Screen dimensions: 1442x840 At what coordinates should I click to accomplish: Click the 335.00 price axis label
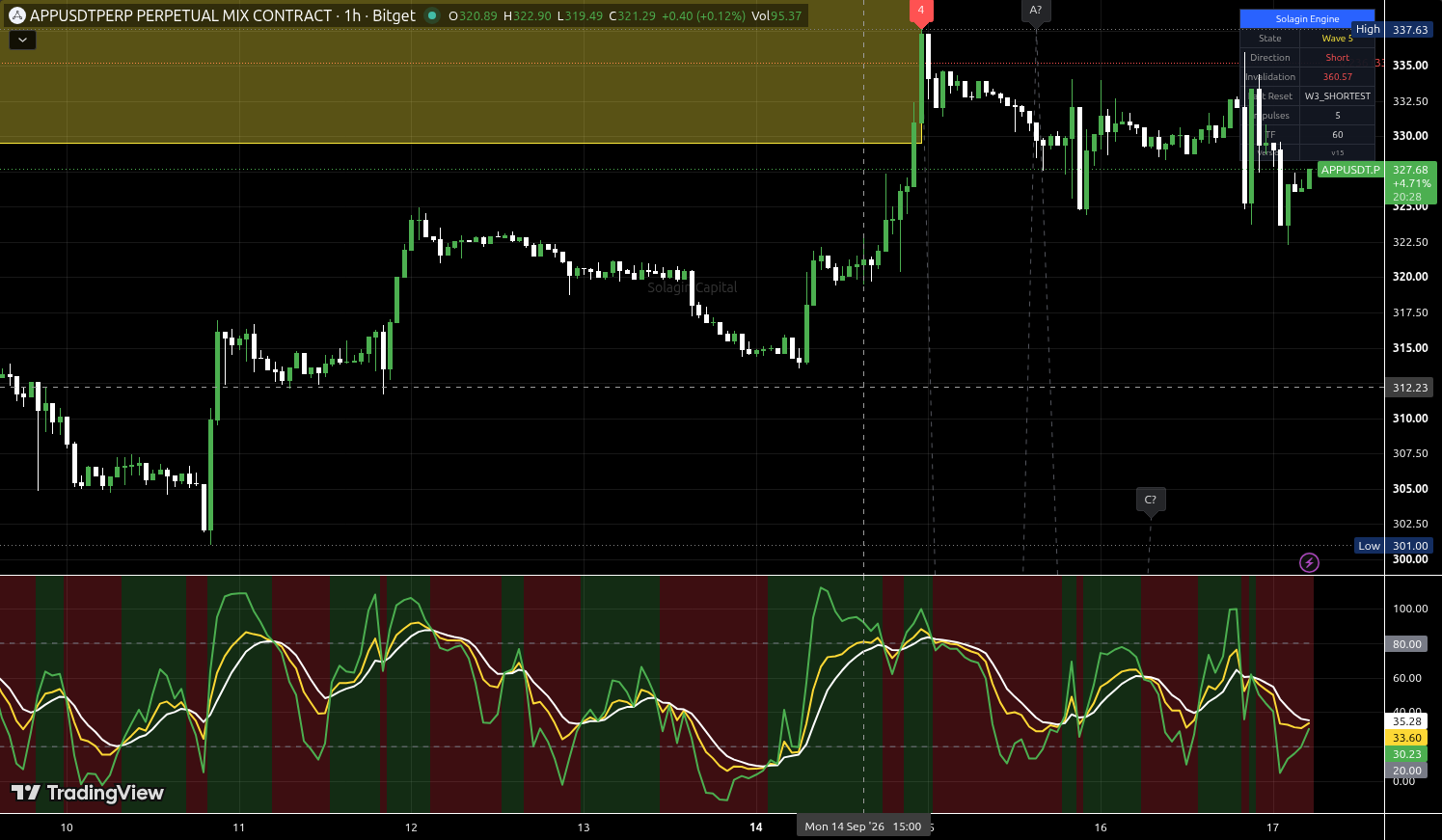pos(1409,66)
